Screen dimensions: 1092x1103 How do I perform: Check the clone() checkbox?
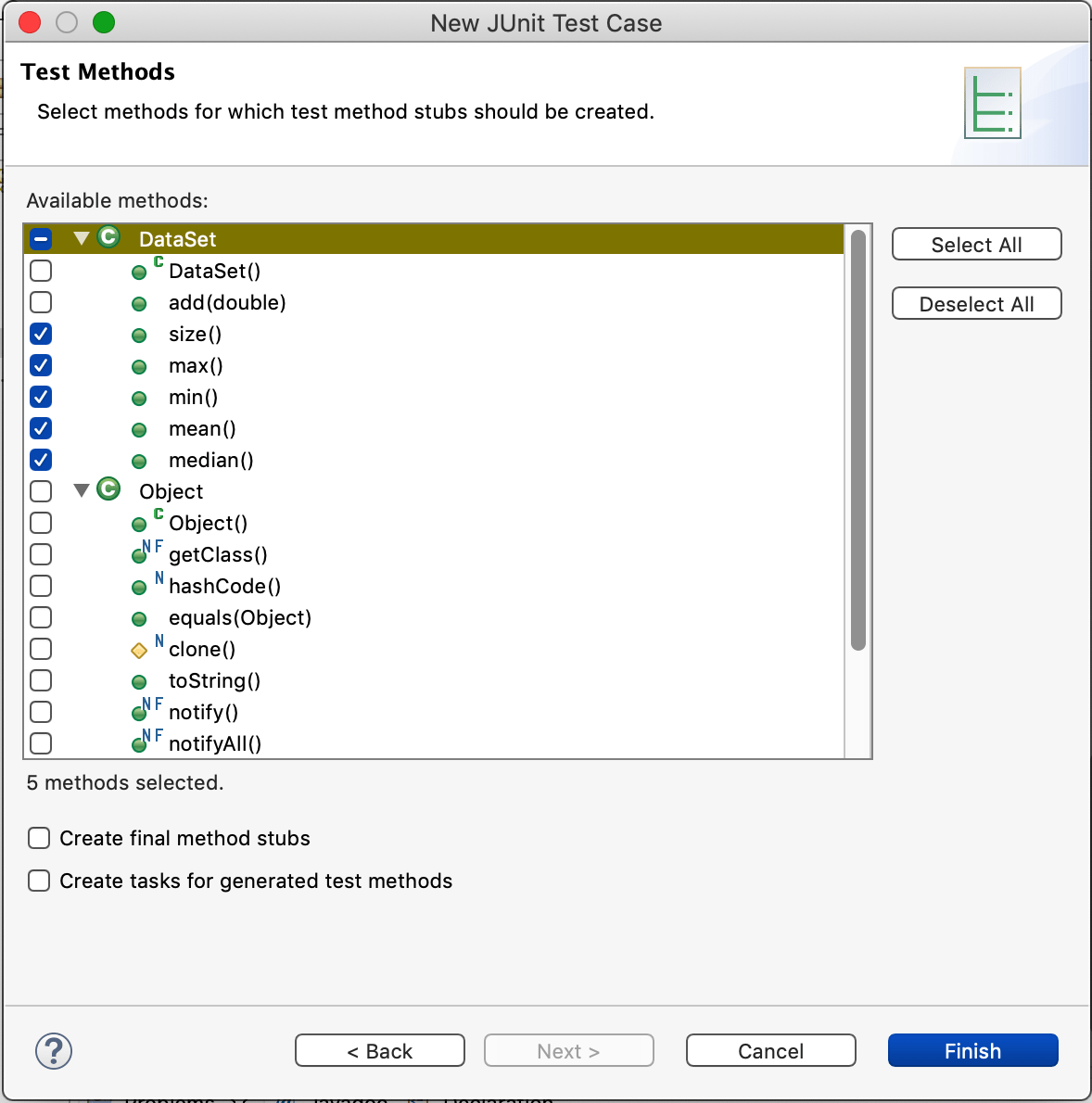point(41,649)
